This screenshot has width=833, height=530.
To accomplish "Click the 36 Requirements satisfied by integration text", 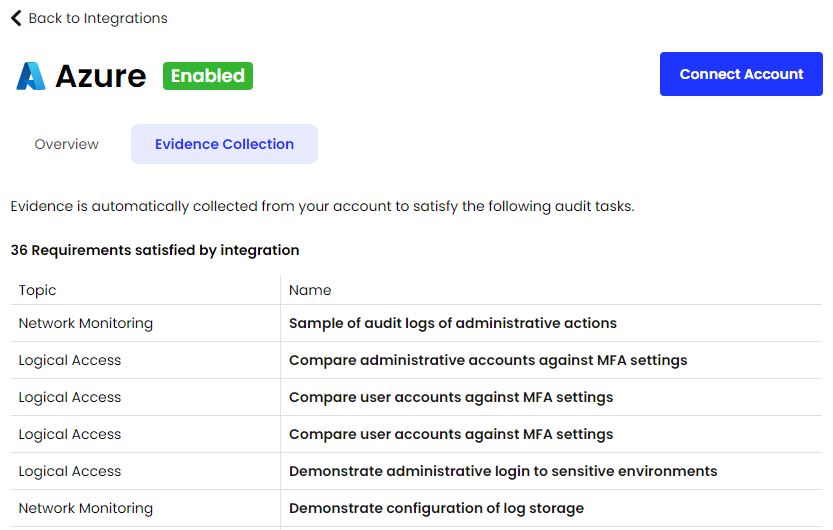I will (155, 250).
